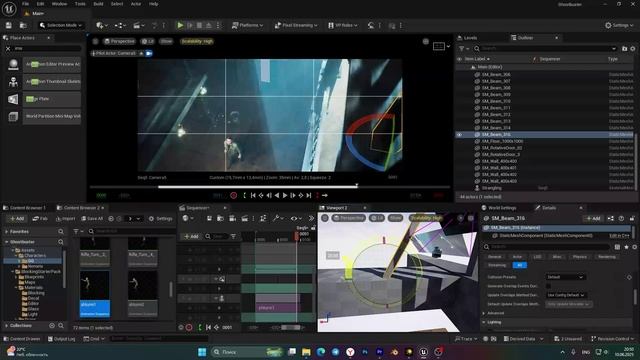Expand the Collections section in the Content Browser

pos(7,326)
